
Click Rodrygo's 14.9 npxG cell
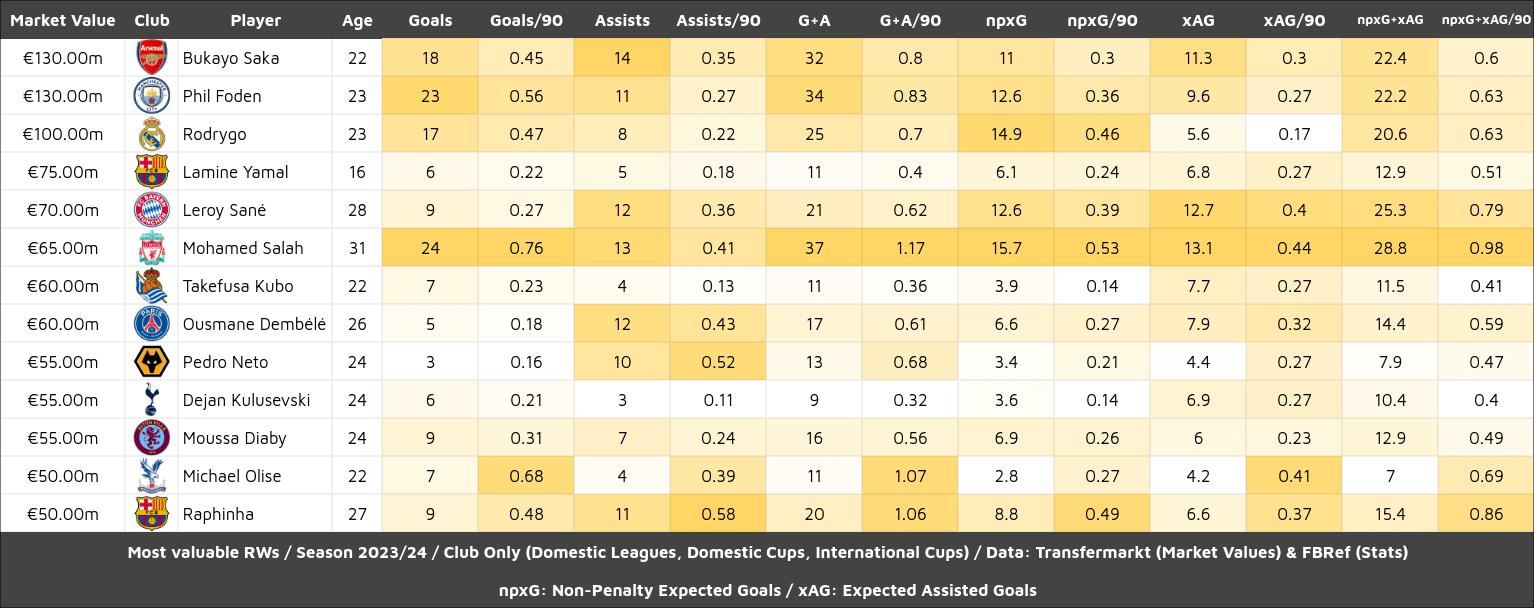click(x=1006, y=134)
